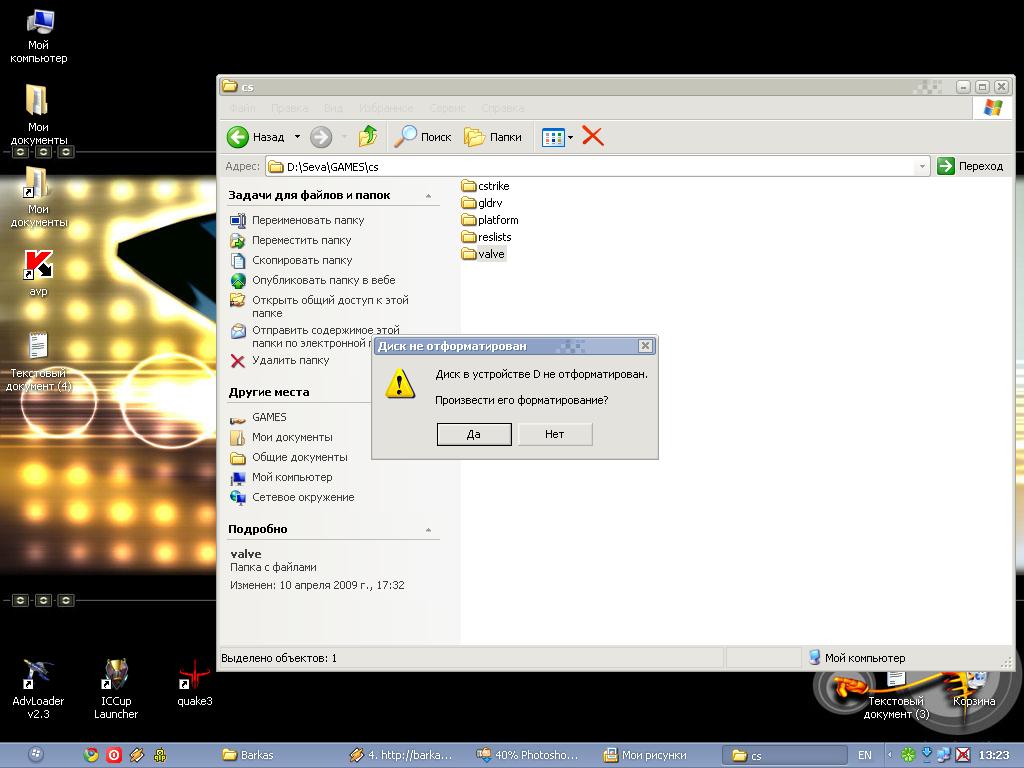Switch to Barkas taskbar window

[256, 755]
